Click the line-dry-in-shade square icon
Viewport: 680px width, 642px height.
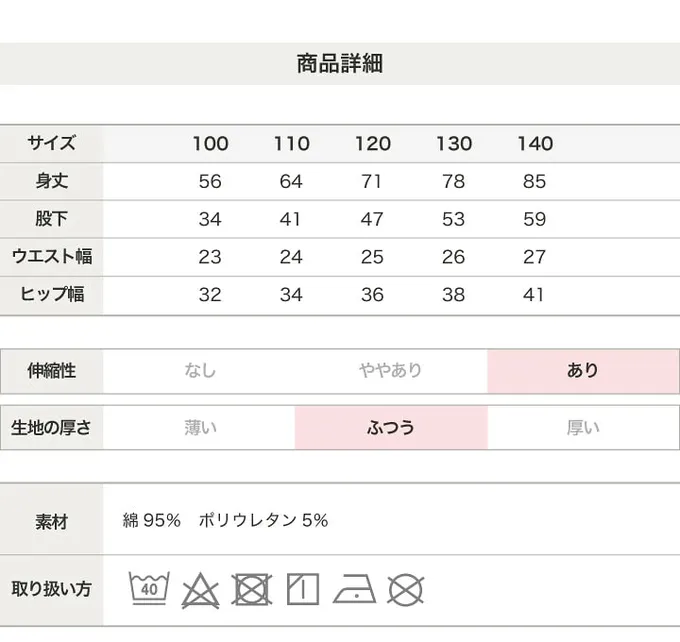pos(303,590)
